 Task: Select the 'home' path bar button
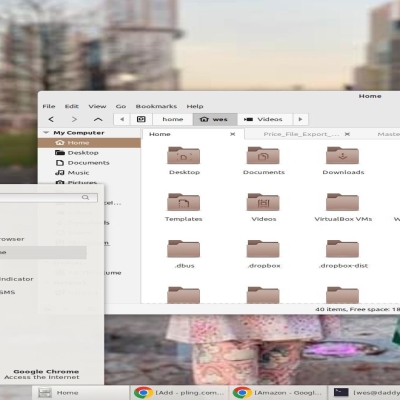[173, 119]
